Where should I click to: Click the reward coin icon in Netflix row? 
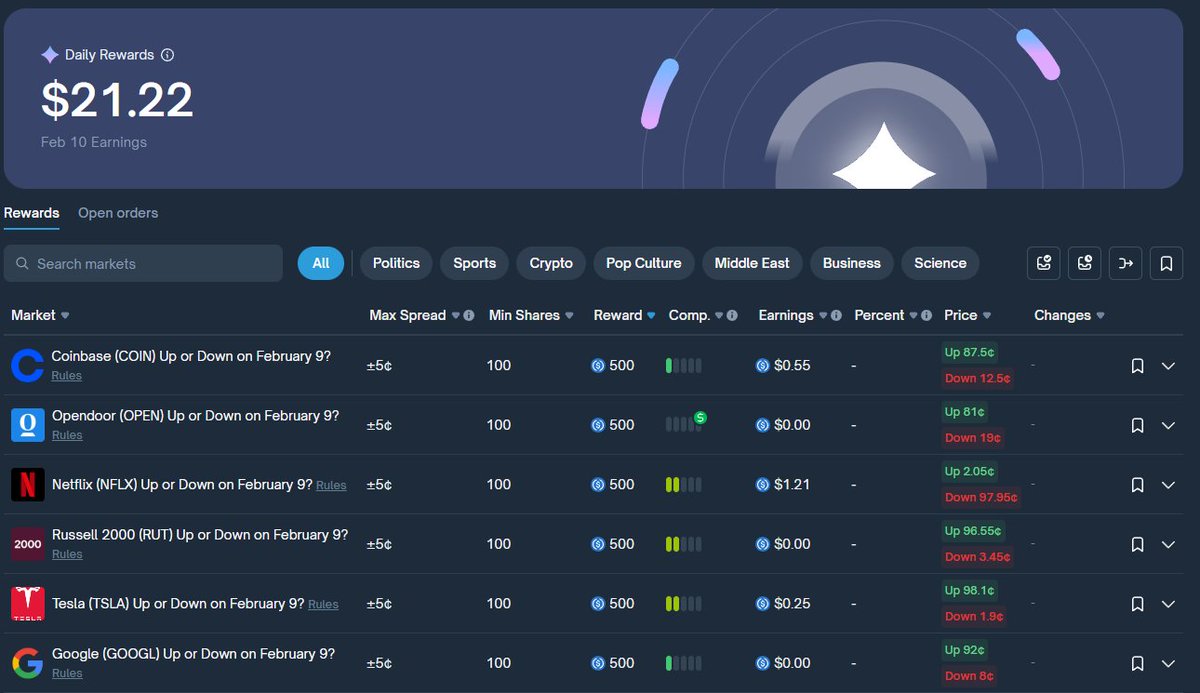598,485
